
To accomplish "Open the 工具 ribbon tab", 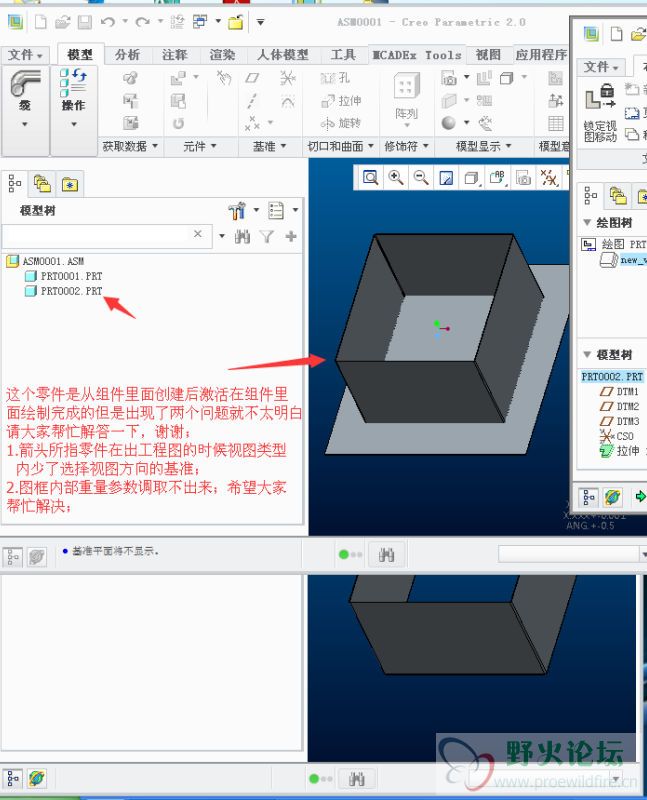I will point(343,55).
